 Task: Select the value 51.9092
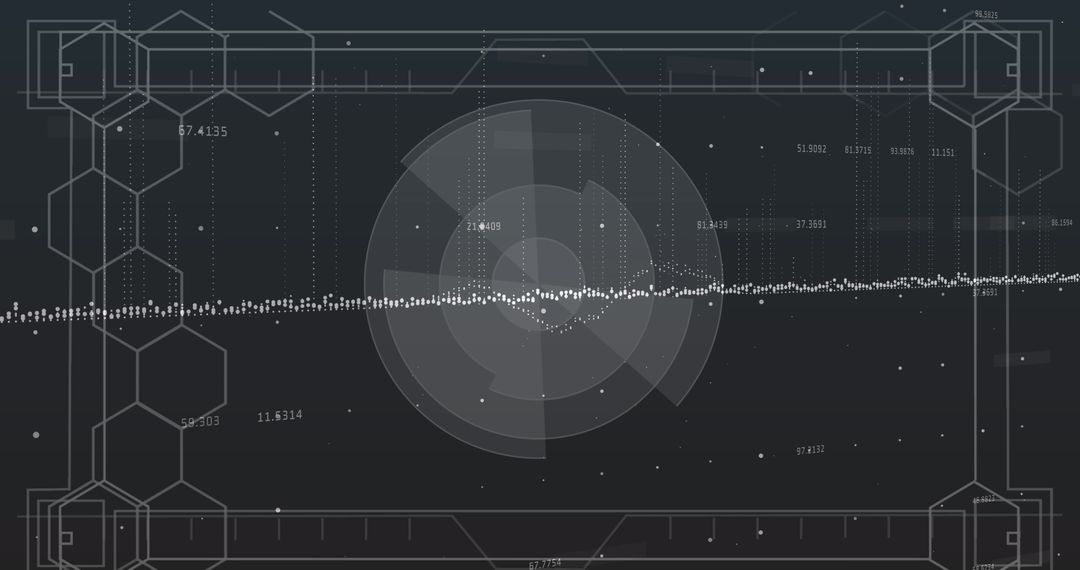point(811,149)
